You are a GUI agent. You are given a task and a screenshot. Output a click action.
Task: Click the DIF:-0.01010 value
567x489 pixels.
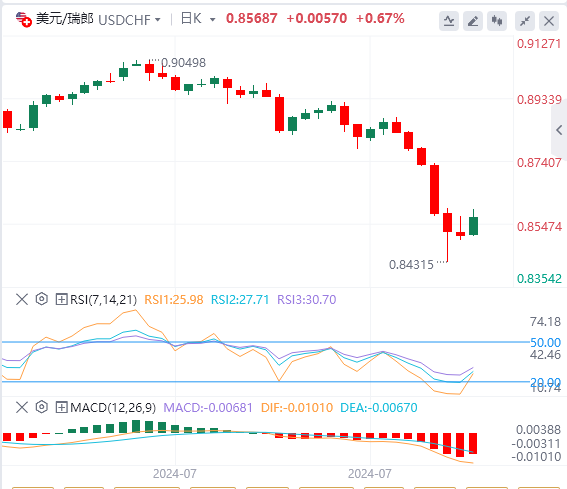[x=297, y=408]
